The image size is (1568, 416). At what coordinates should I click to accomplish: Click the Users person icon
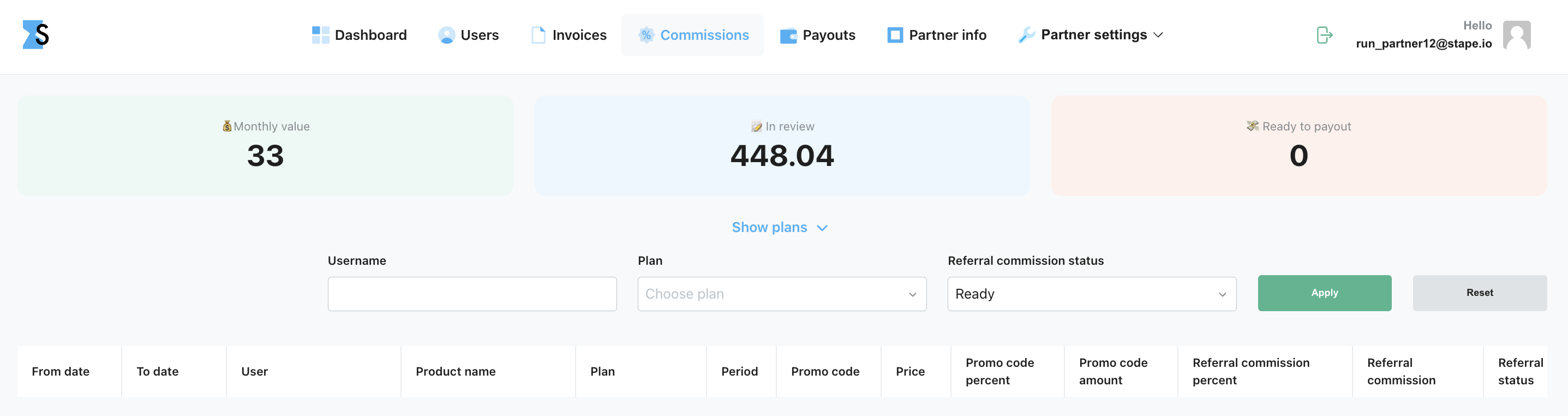447,35
